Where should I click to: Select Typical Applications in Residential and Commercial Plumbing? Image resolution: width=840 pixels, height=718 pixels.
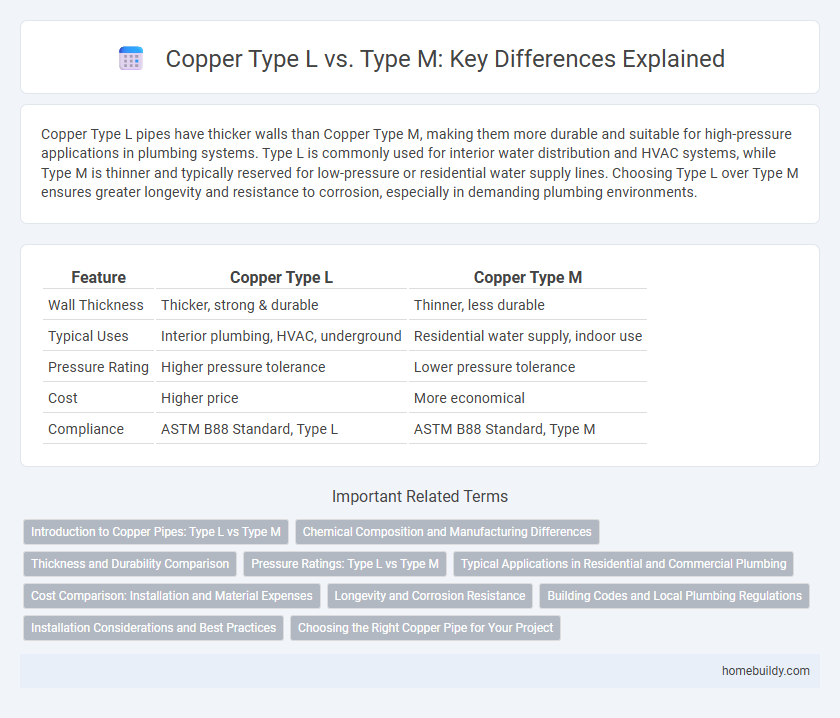623,564
